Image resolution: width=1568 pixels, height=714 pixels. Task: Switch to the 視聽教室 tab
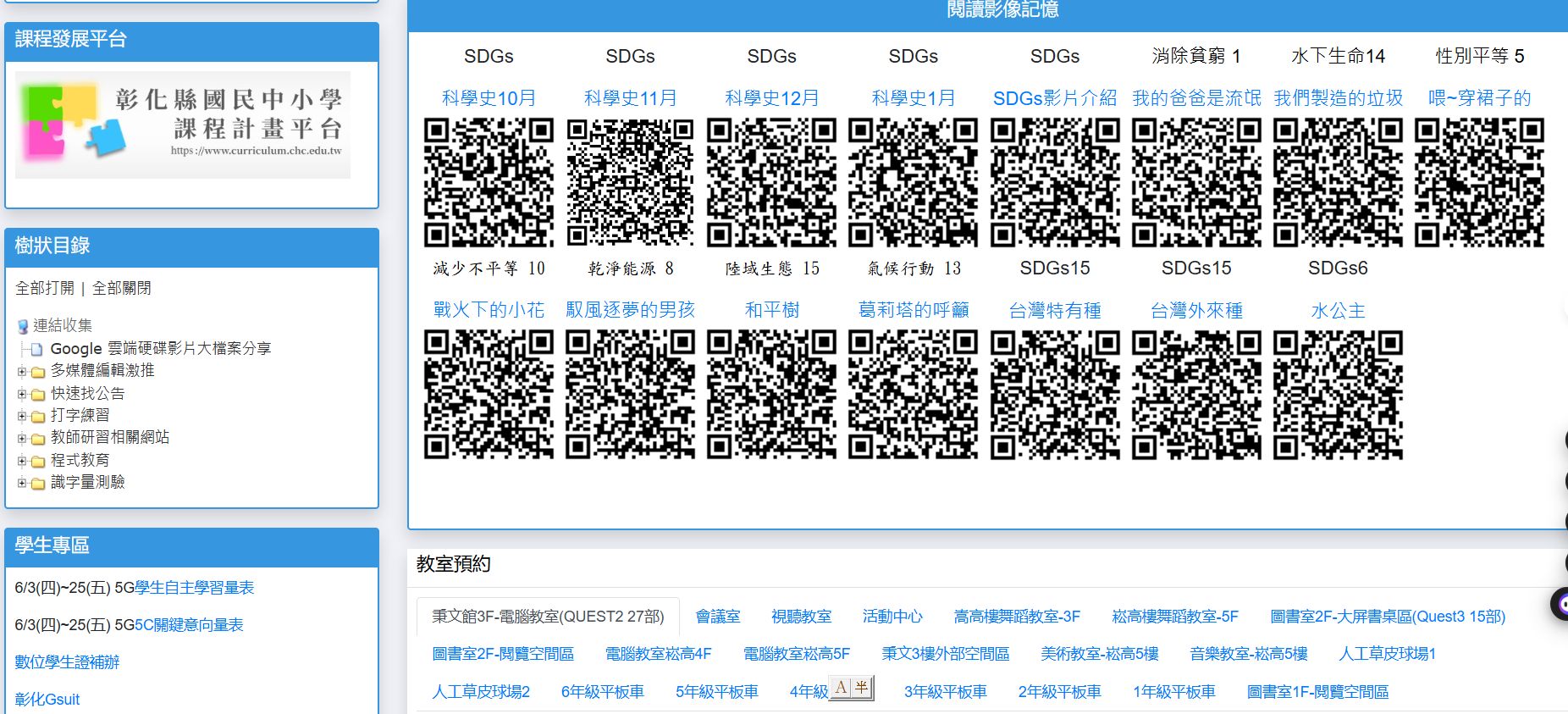point(801,617)
